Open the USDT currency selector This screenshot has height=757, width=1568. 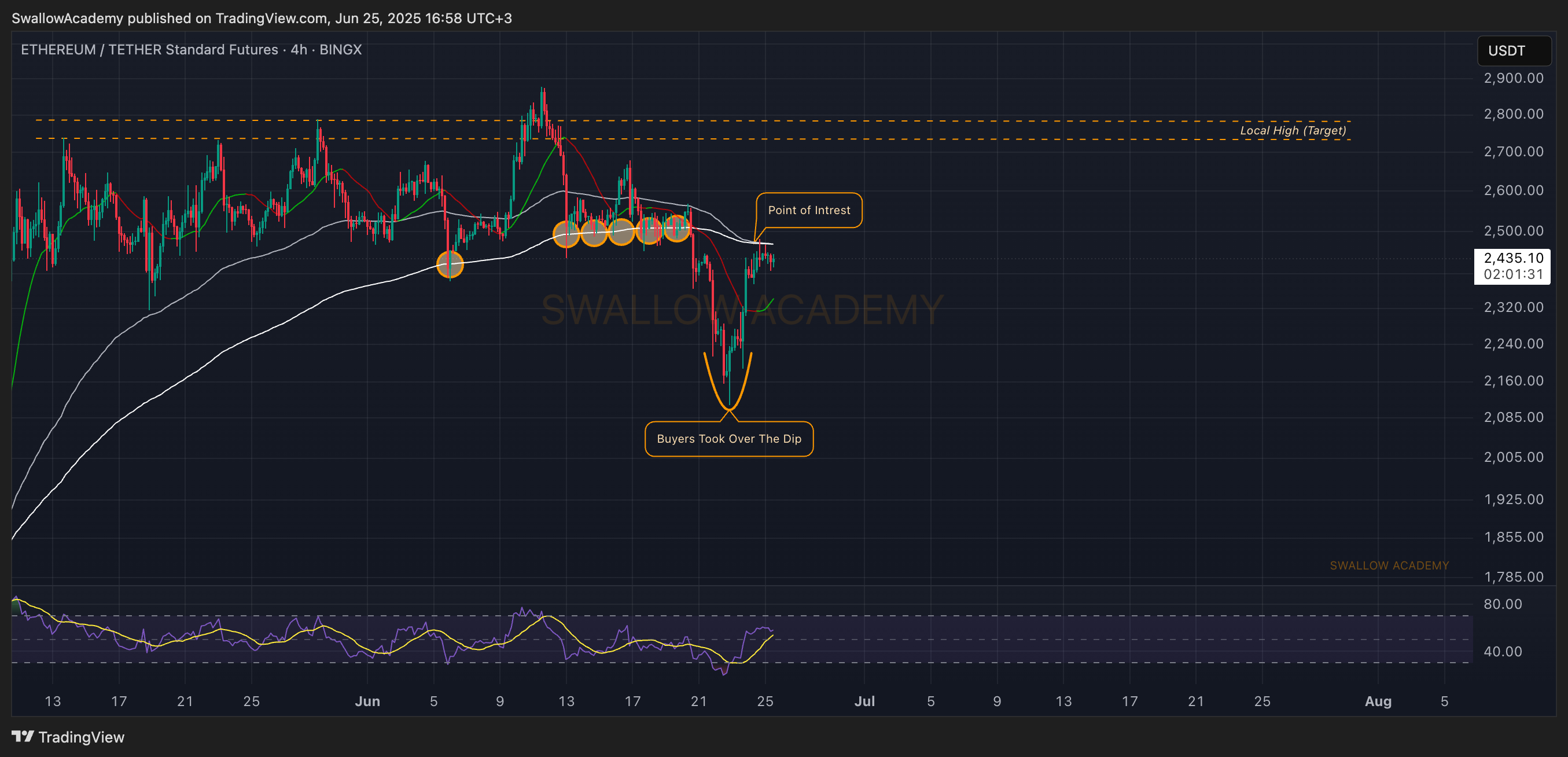tap(1514, 50)
